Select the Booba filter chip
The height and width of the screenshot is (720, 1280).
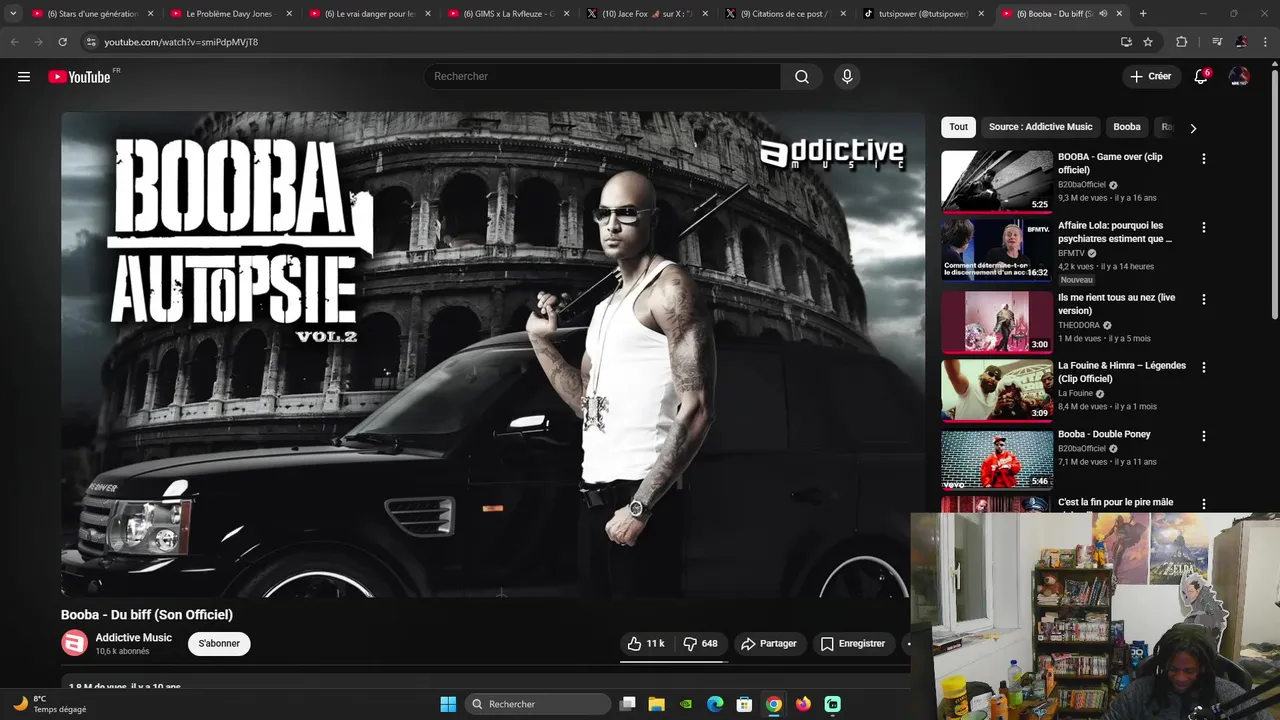click(1127, 127)
